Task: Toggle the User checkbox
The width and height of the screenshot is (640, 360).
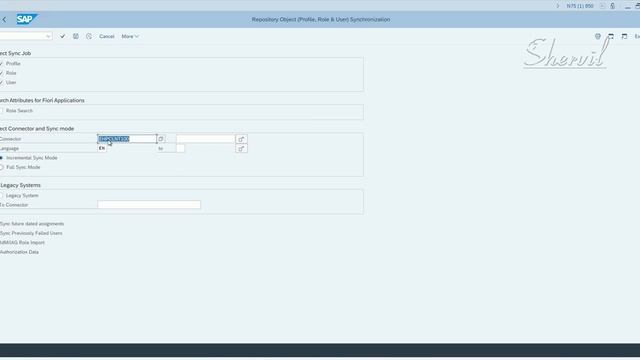Action: [1, 82]
